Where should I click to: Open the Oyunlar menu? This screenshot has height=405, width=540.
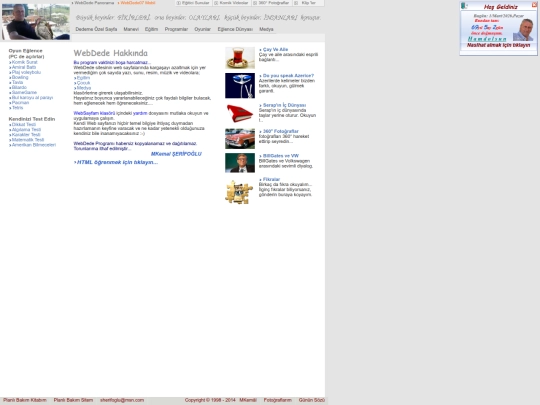(202, 29)
